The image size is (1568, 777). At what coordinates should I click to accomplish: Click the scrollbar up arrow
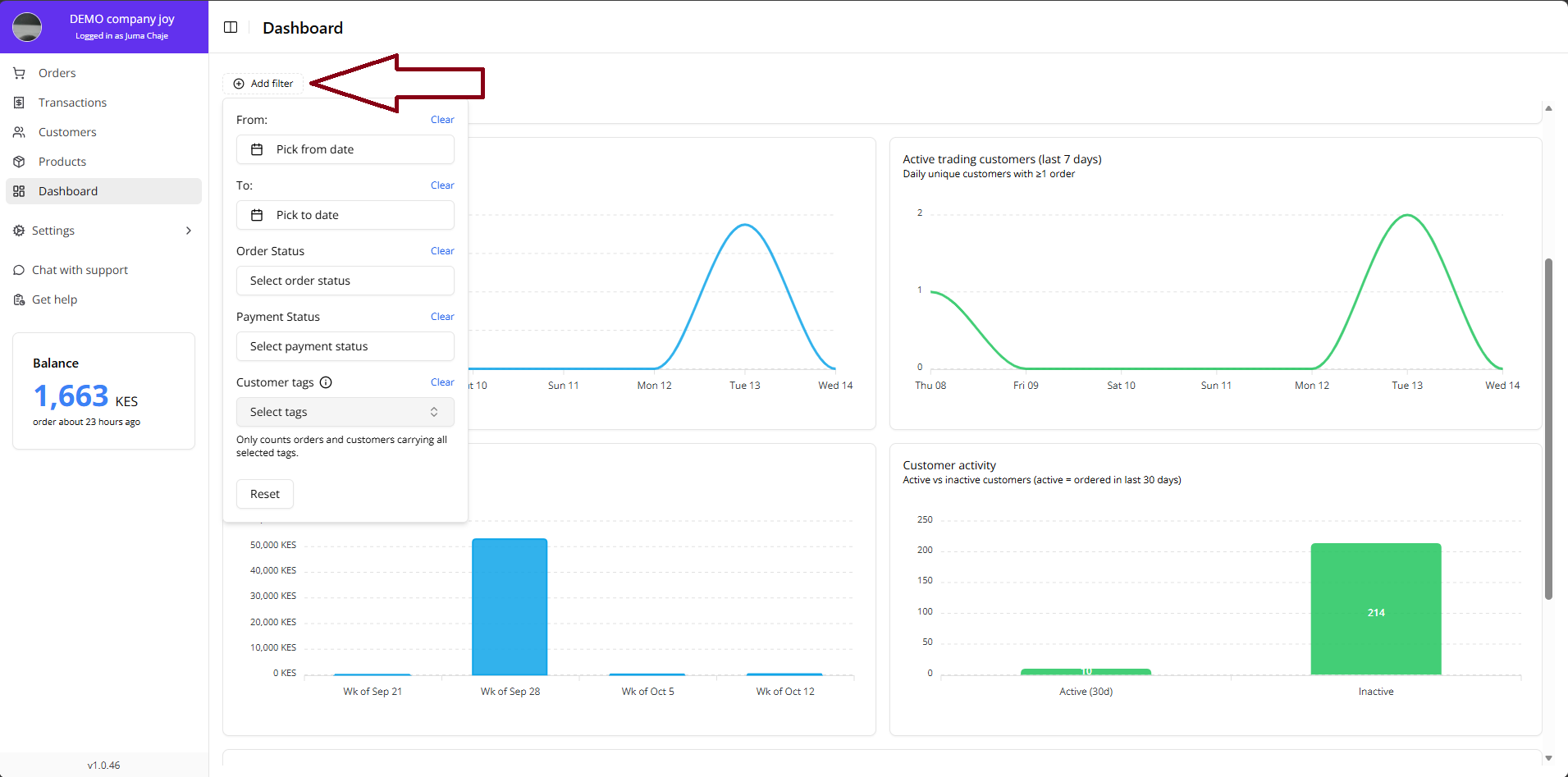click(1548, 108)
